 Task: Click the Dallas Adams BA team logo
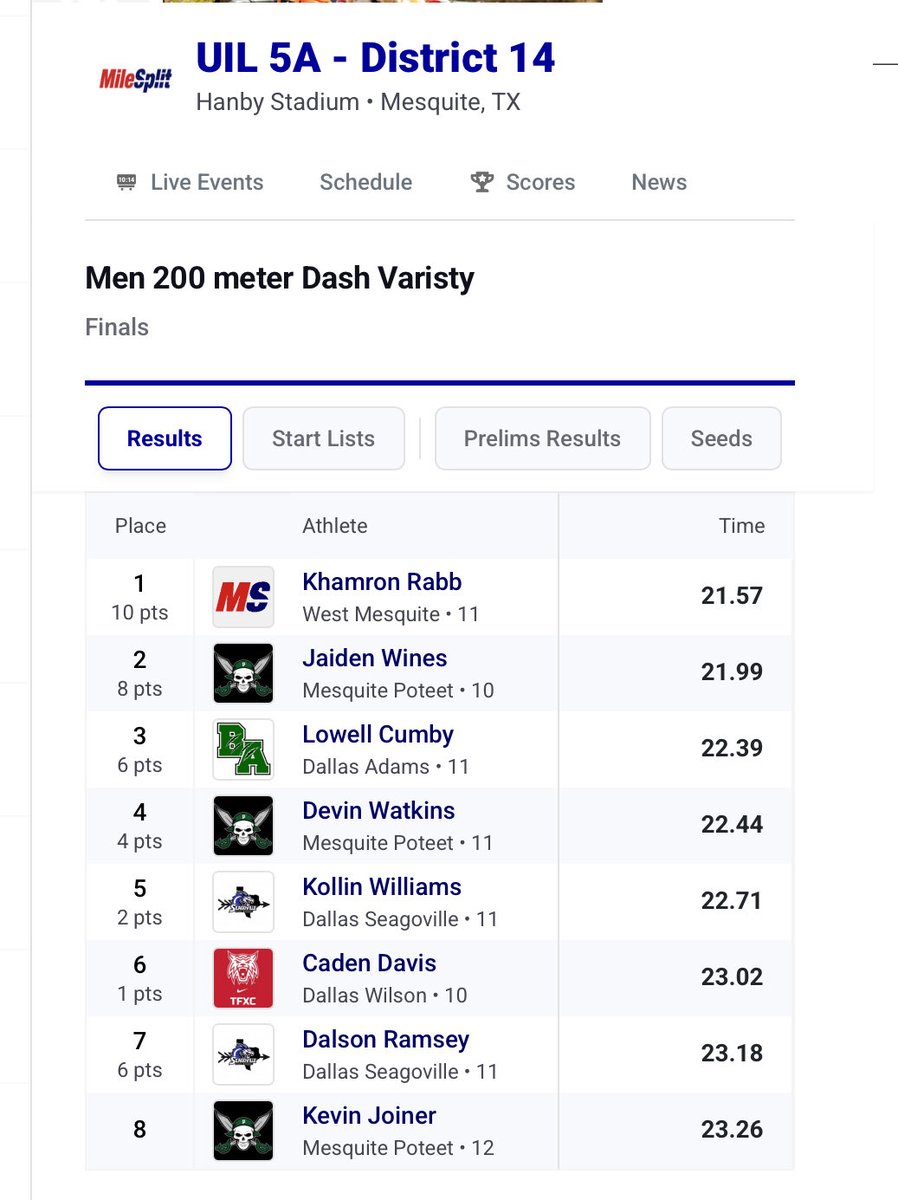pos(243,750)
